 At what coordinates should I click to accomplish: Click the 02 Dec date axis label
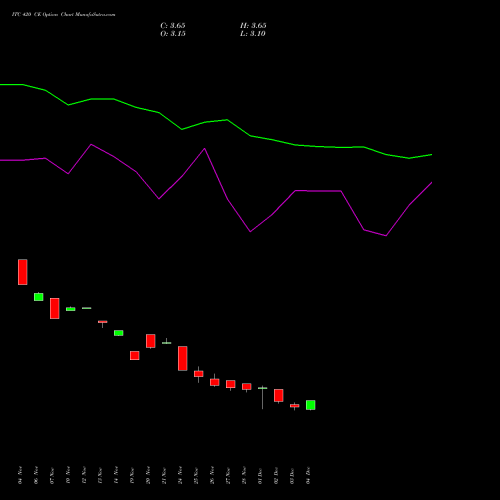pyautogui.click(x=276, y=475)
